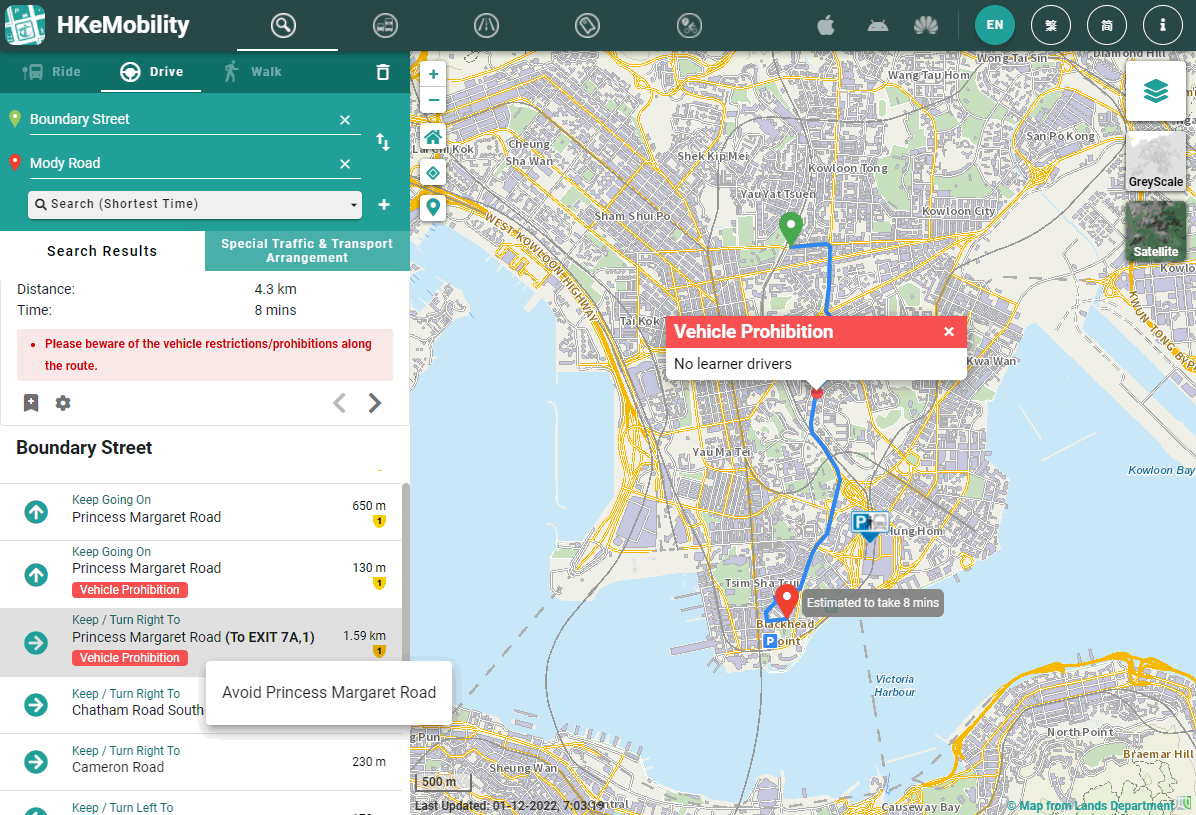The image size is (1196, 815).
Task: Click the parking icon near Blackhead Point
Action: [770, 642]
